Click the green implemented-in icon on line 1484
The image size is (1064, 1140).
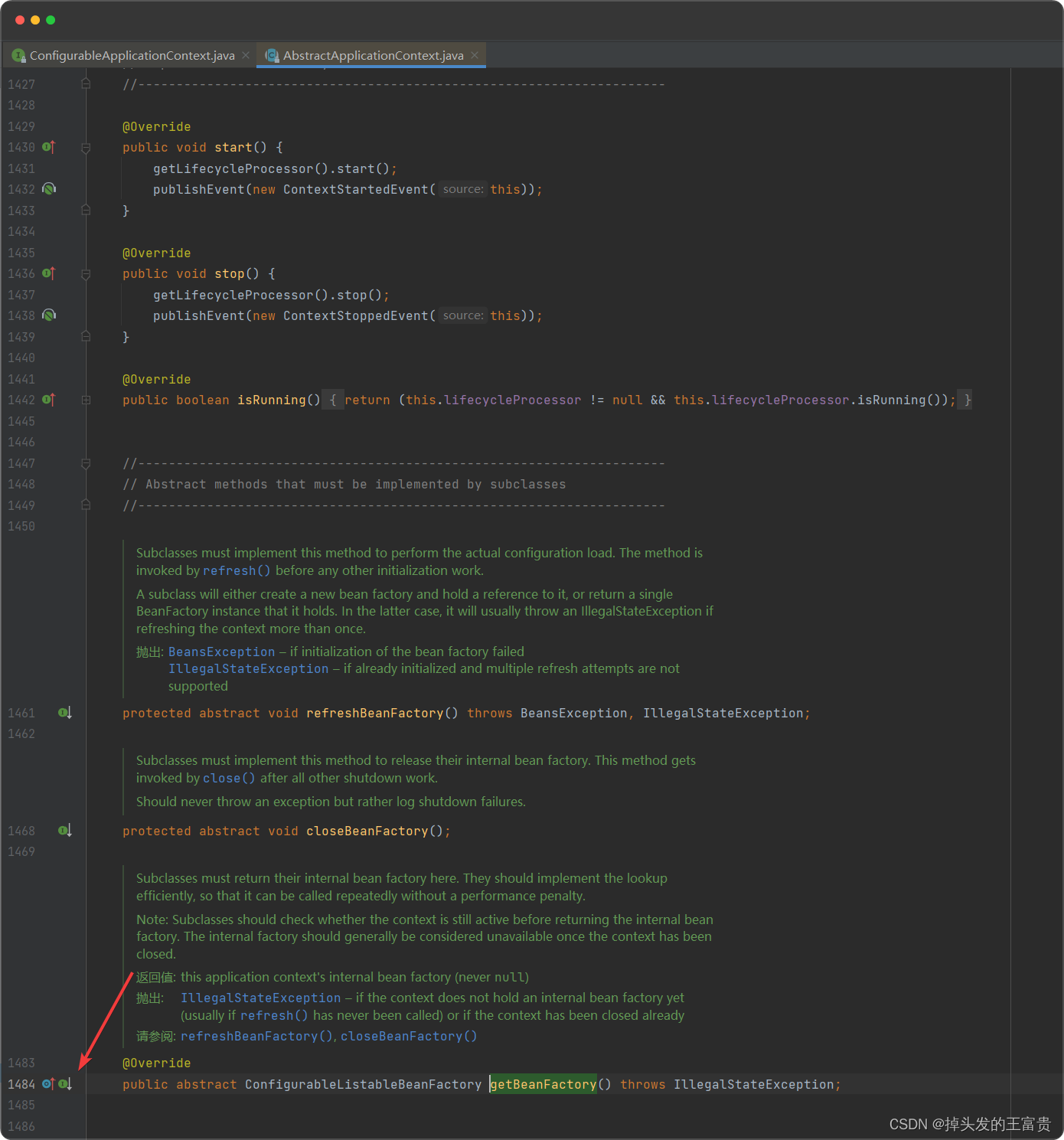[65, 1084]
